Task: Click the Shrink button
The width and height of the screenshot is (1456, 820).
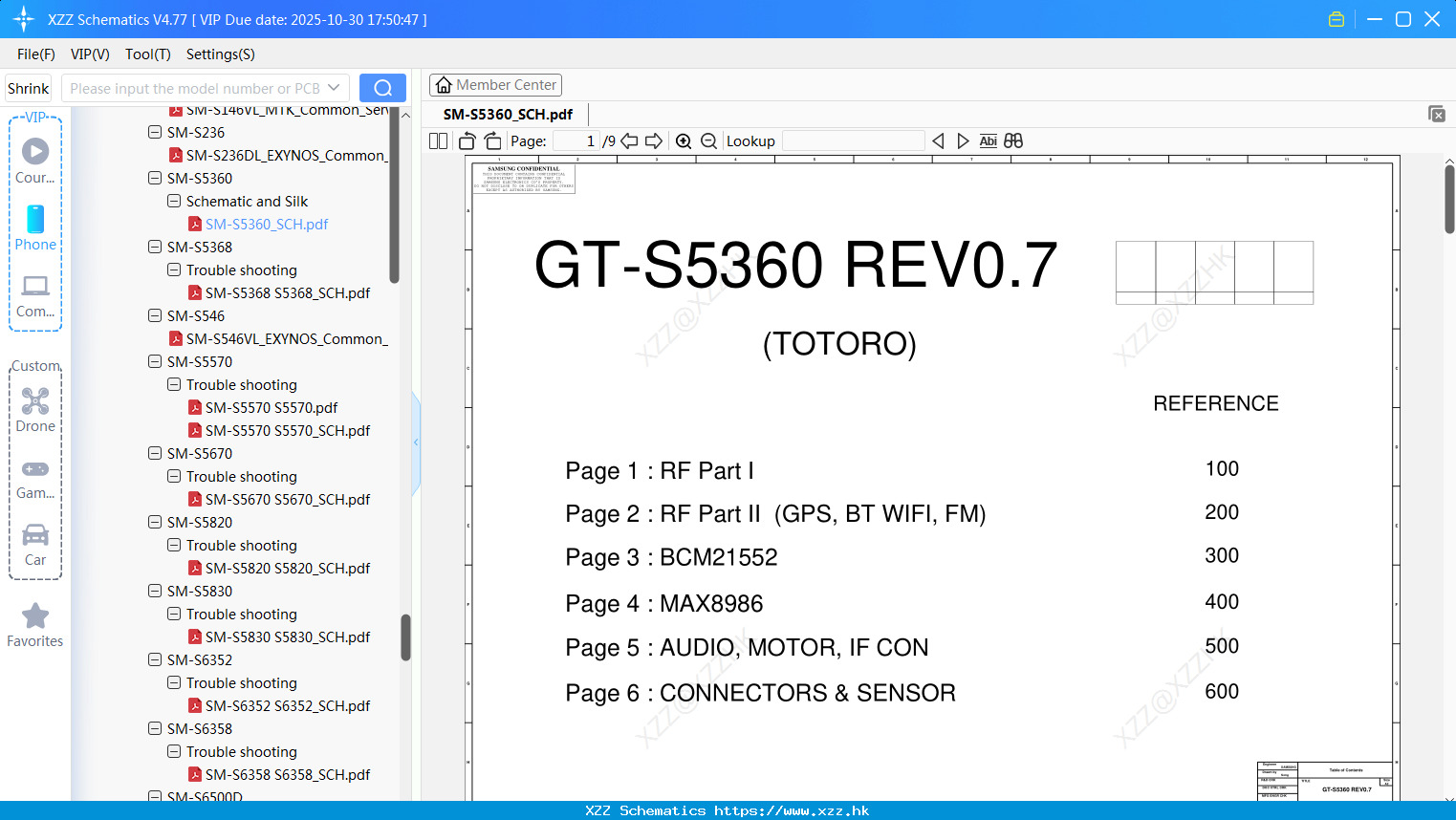Action: click(x=28, y=88)
